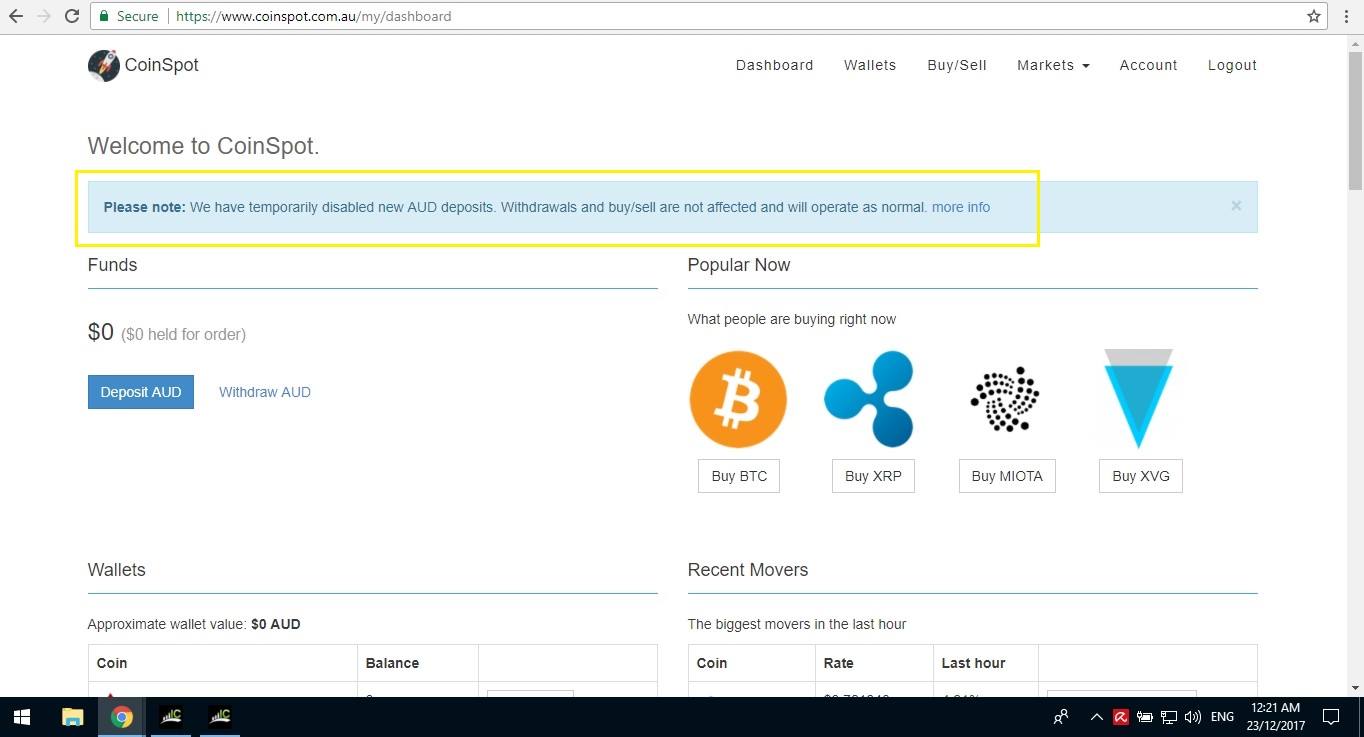This screenshot has width=1364, height=737.
Task: Click the Recent Movers heading
Action: (x=748, y=570)
